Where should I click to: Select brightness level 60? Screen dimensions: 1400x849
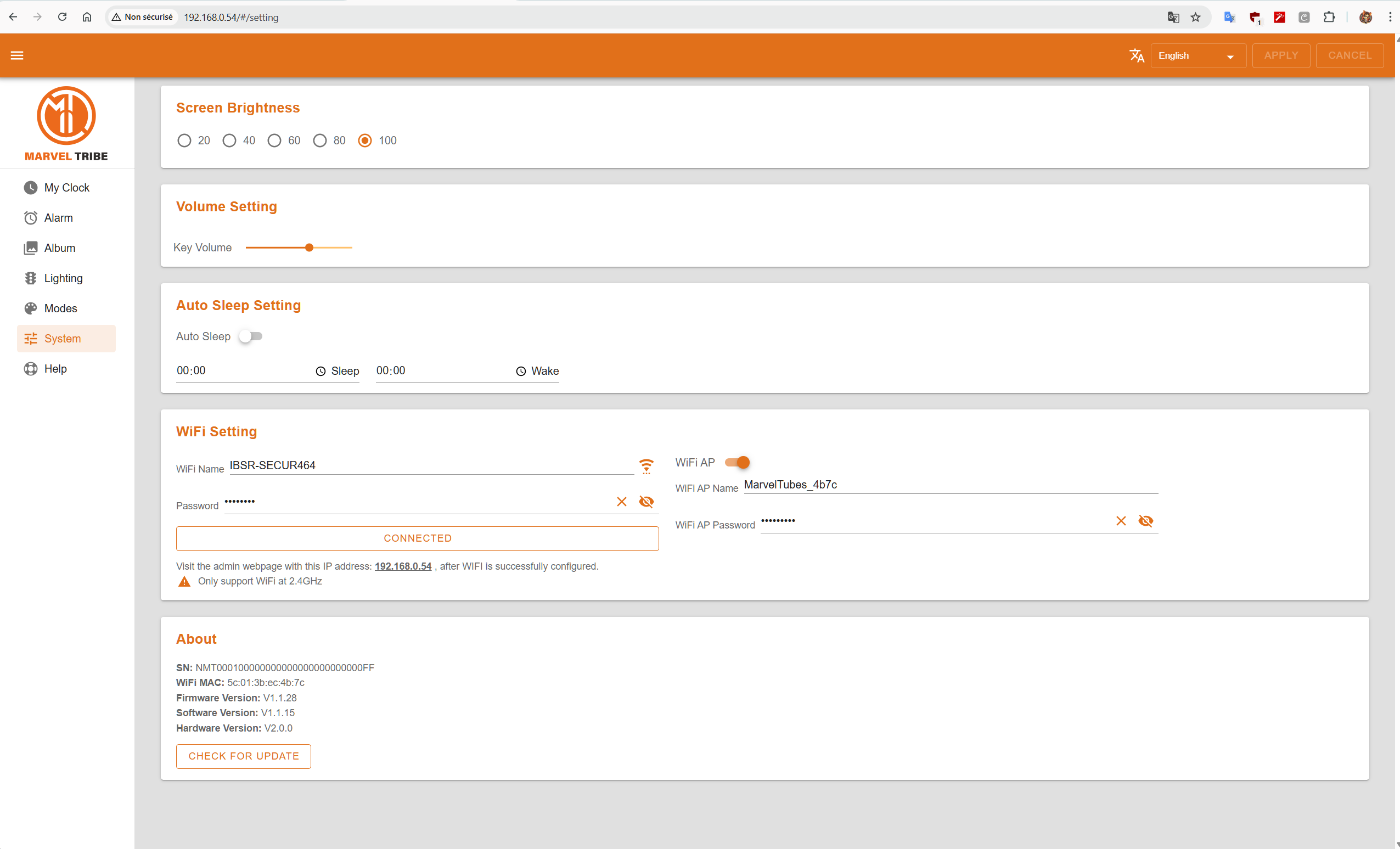[x=274, y=140]
